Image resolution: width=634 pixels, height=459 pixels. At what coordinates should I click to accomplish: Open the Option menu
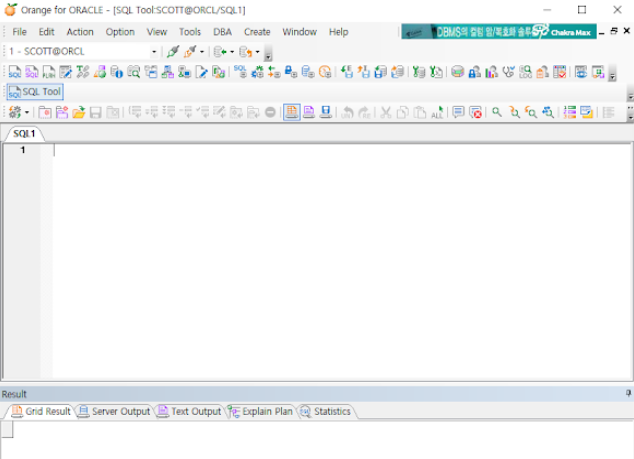tap(120, 32)
